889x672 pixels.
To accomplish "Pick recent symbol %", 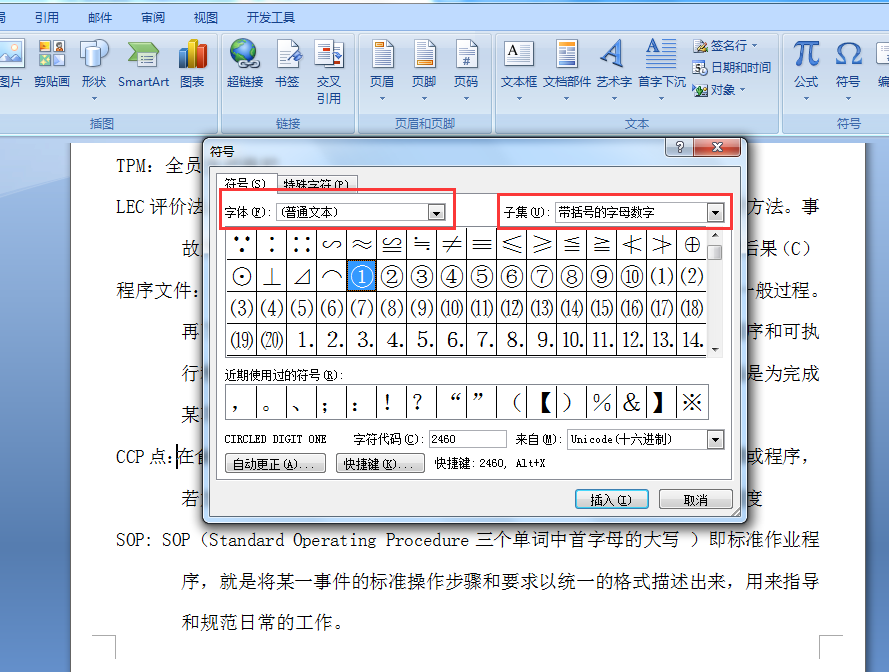I will [602, 403].
